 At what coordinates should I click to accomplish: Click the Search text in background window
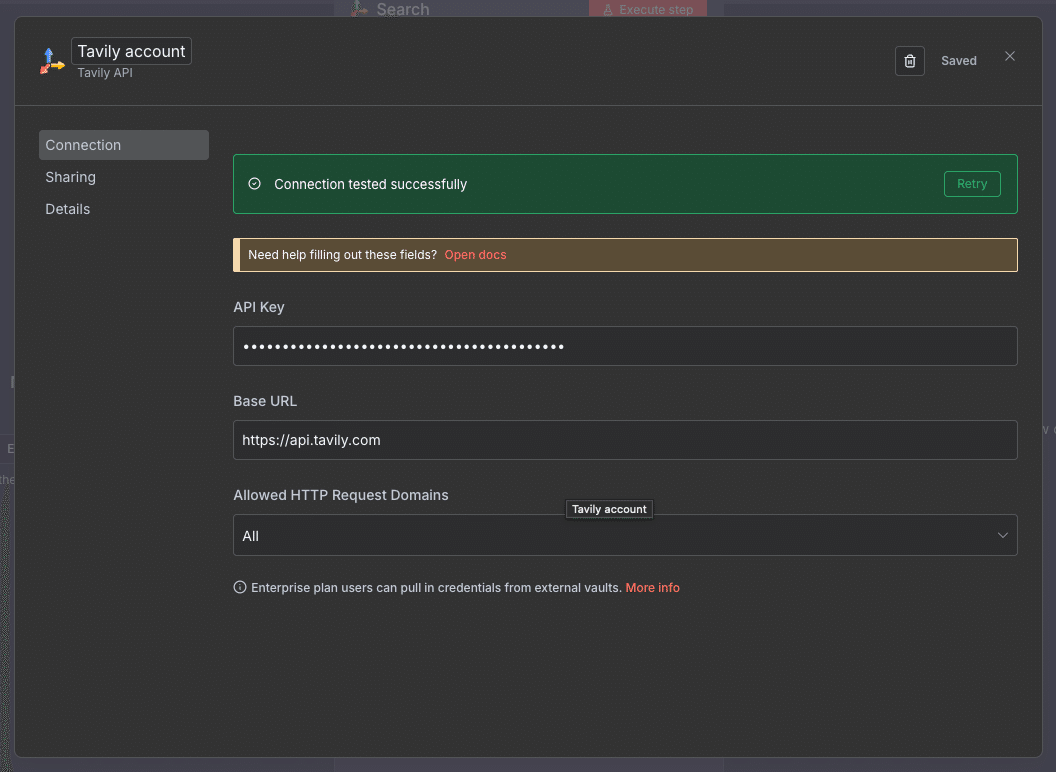tap(403, 9)
